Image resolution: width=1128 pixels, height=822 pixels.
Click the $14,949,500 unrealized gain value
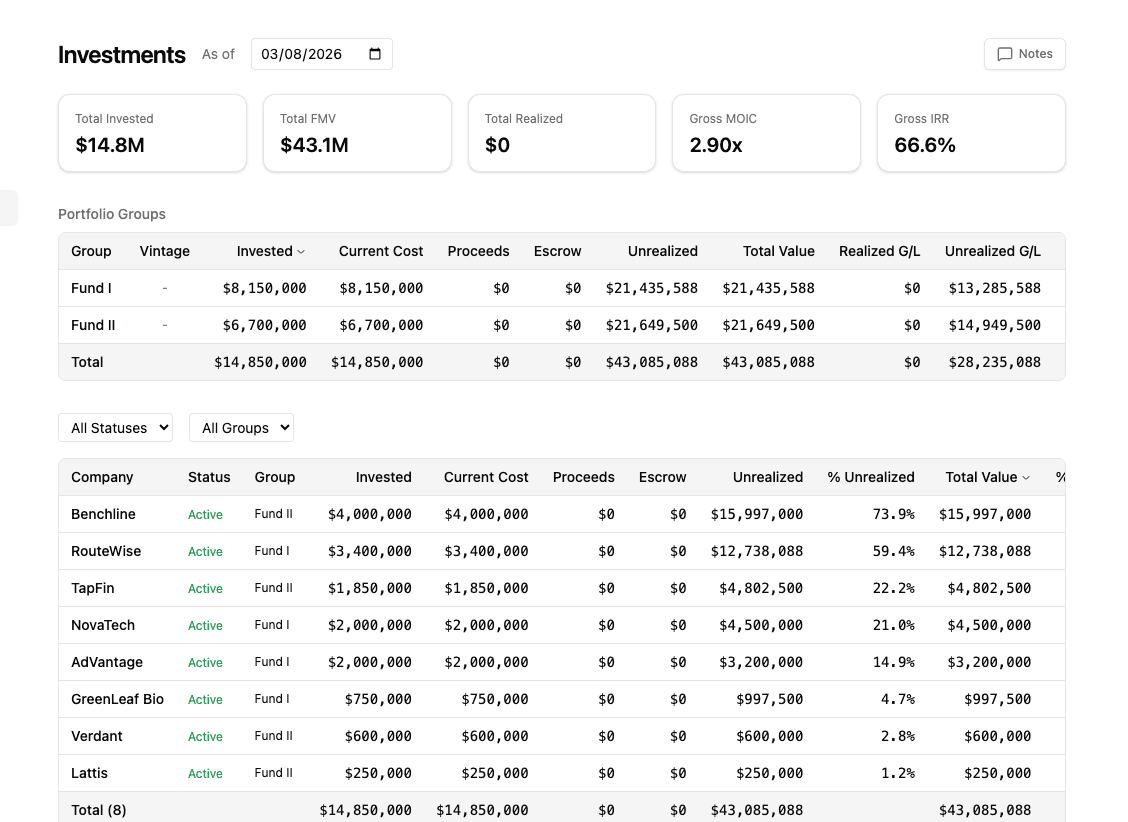[994, 325]
